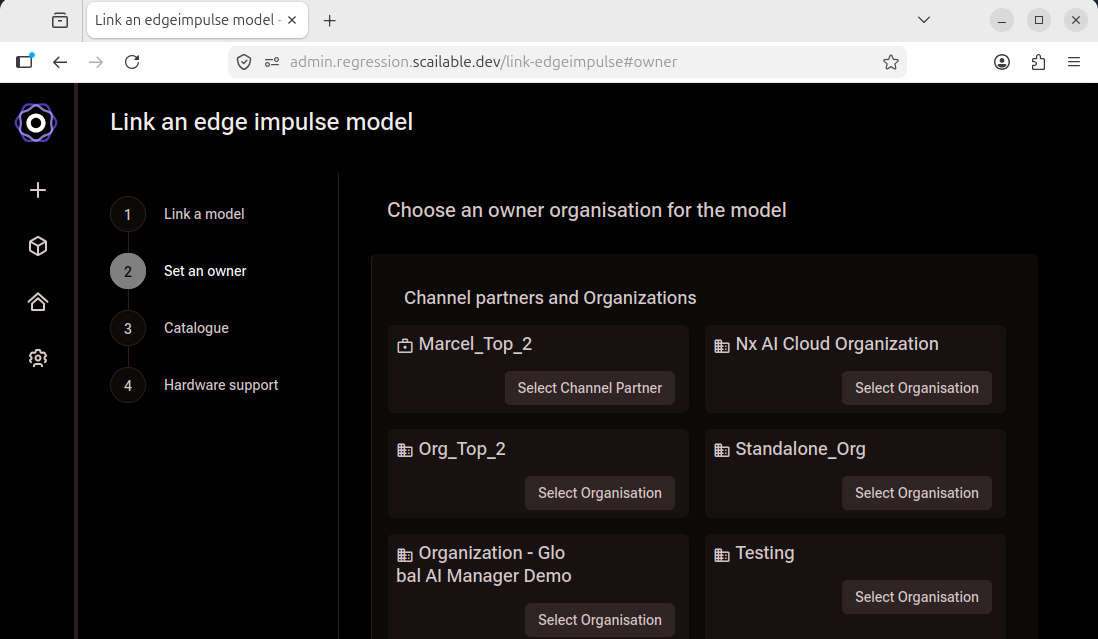The width and height of the screenshot is (1098, 639).
Task: Click 'Channel partners and Organizations' heading
Action: pos(550,298)
